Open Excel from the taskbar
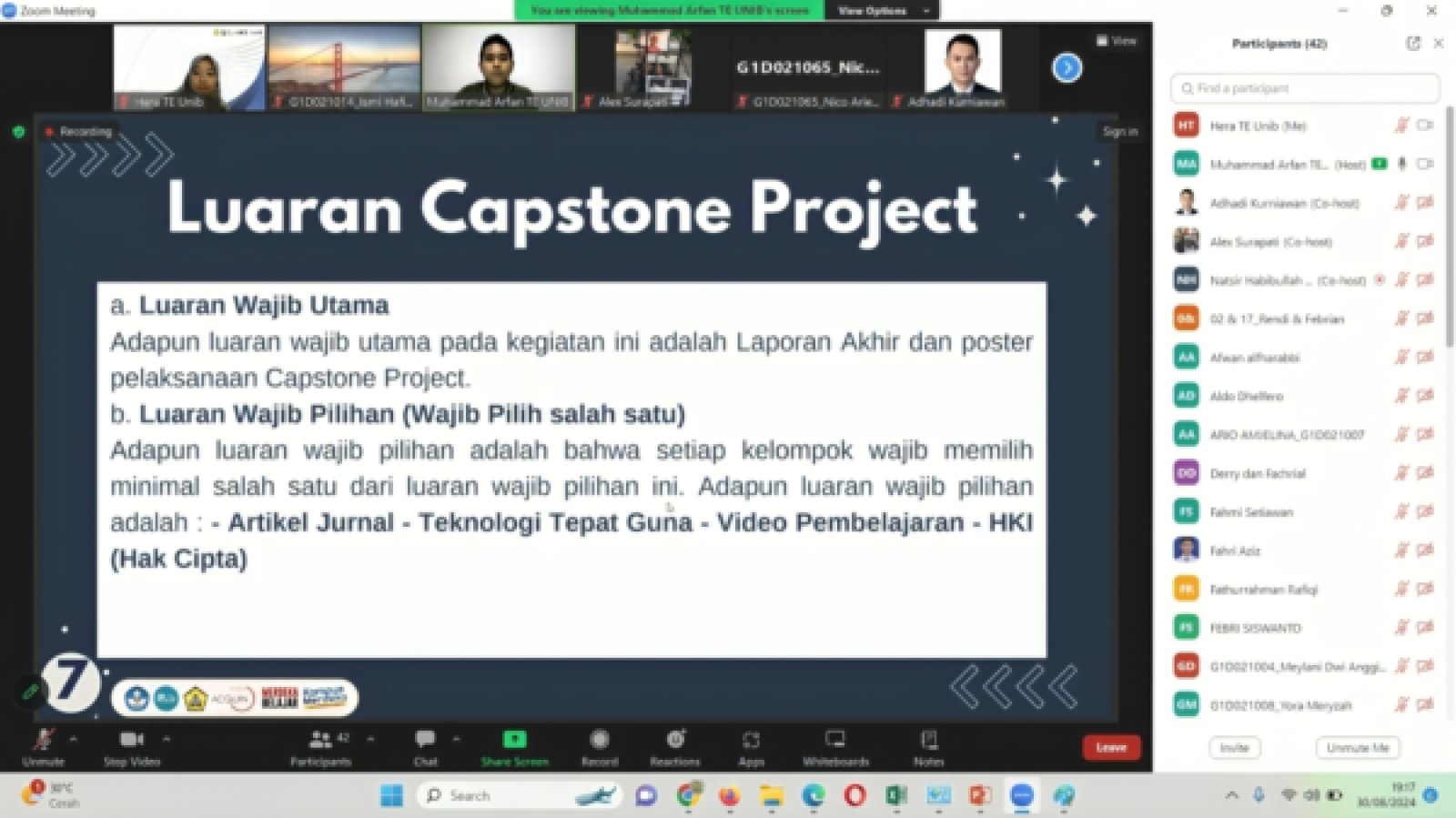Viewport: 1456px width, 818px height. tap(896, 795)
